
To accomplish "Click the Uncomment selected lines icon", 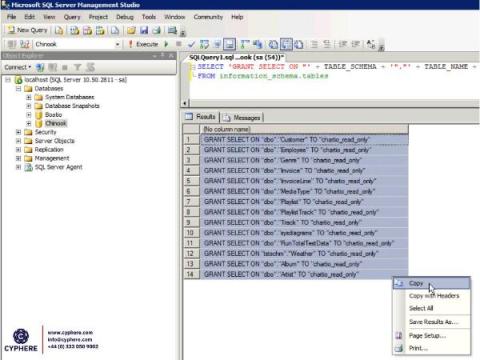I will pos(327,44).
